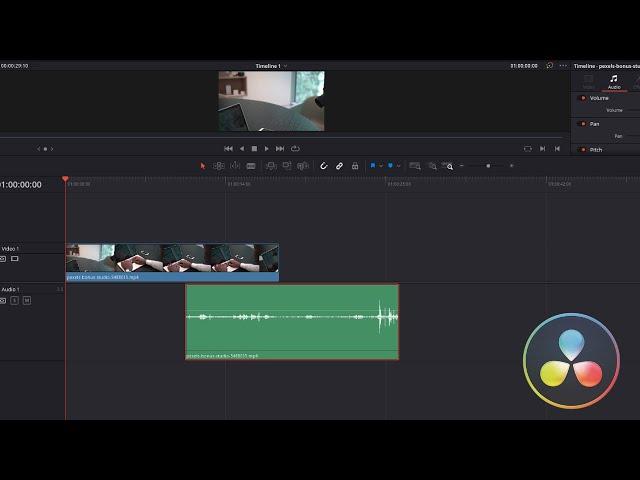
Task: Zoom in timeline with the plus button
Action: point(511,166)
